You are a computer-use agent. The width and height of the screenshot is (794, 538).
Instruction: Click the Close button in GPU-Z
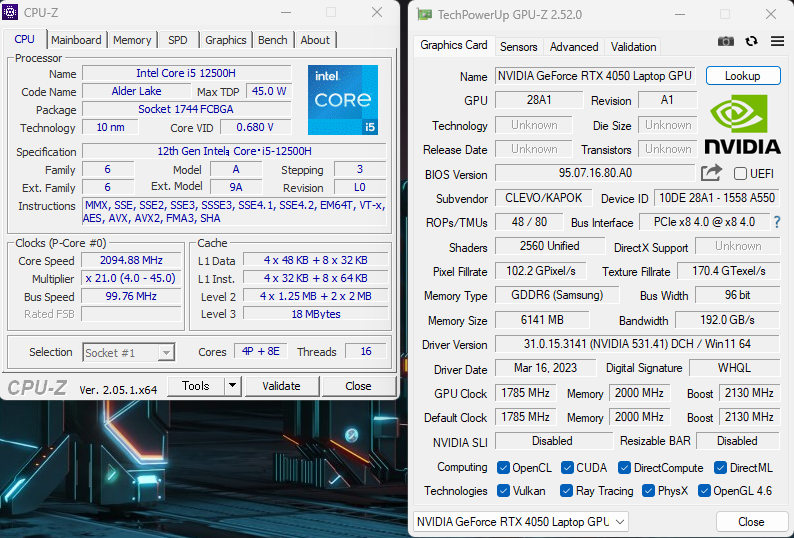tap(751, 521)
